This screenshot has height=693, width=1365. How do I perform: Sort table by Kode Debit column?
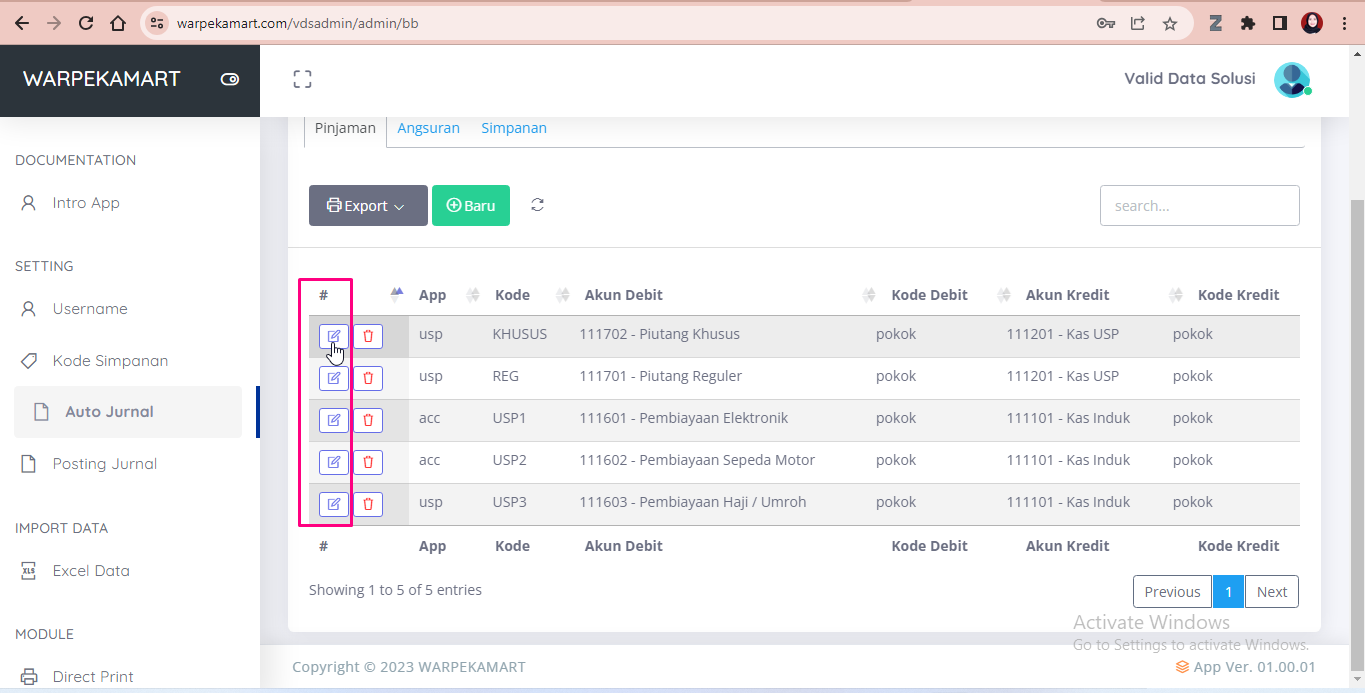click(947, 295)
